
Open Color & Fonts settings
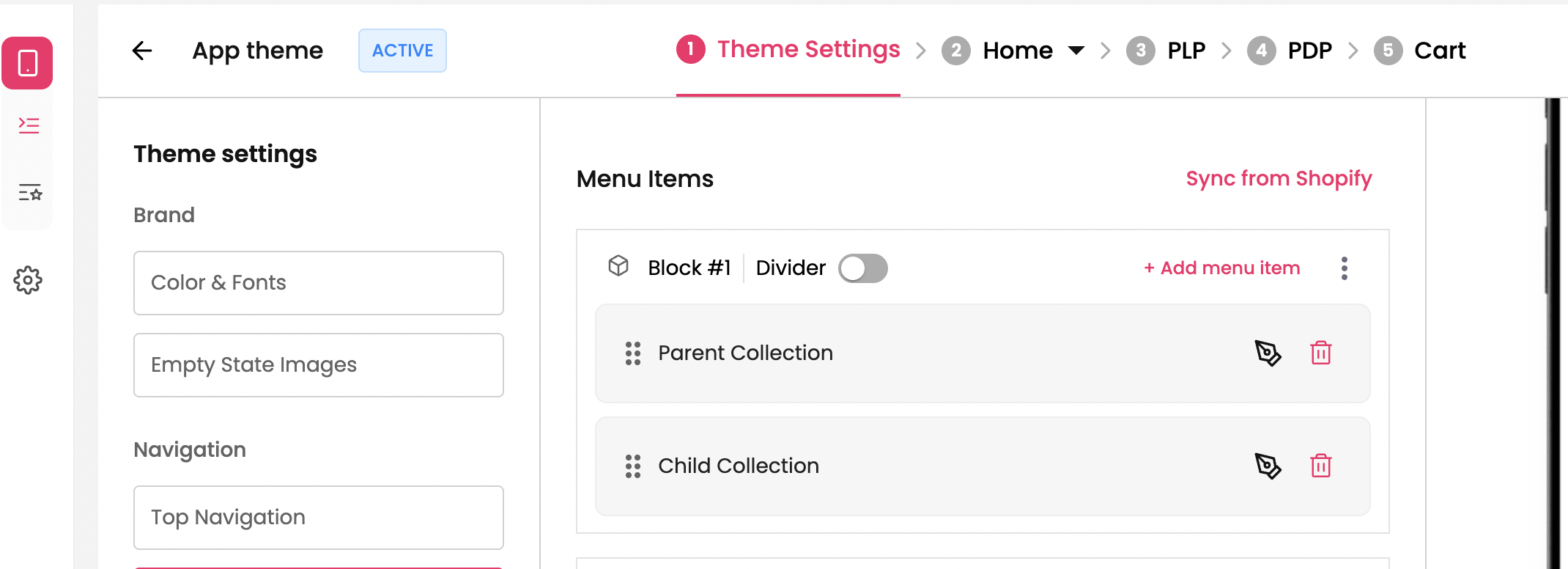[x=318, y=283]
